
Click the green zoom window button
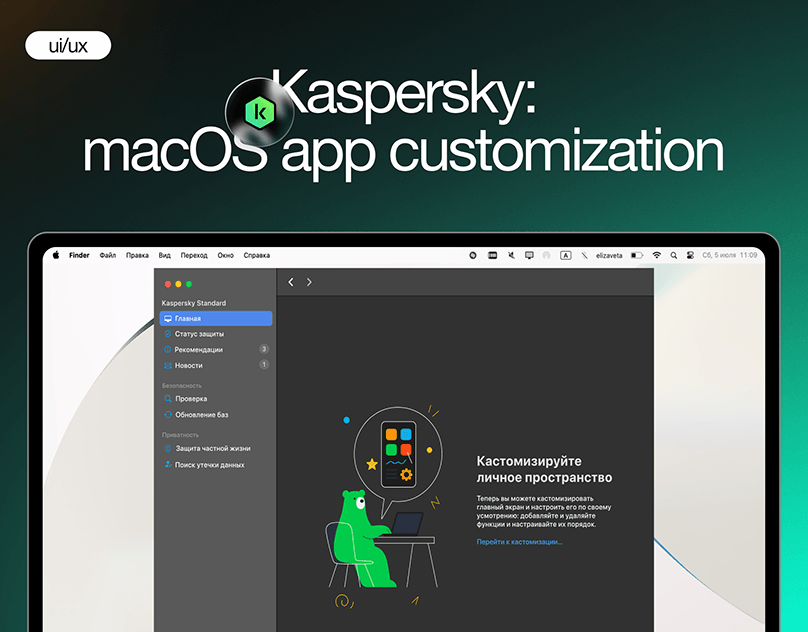(x=189, y=284)
